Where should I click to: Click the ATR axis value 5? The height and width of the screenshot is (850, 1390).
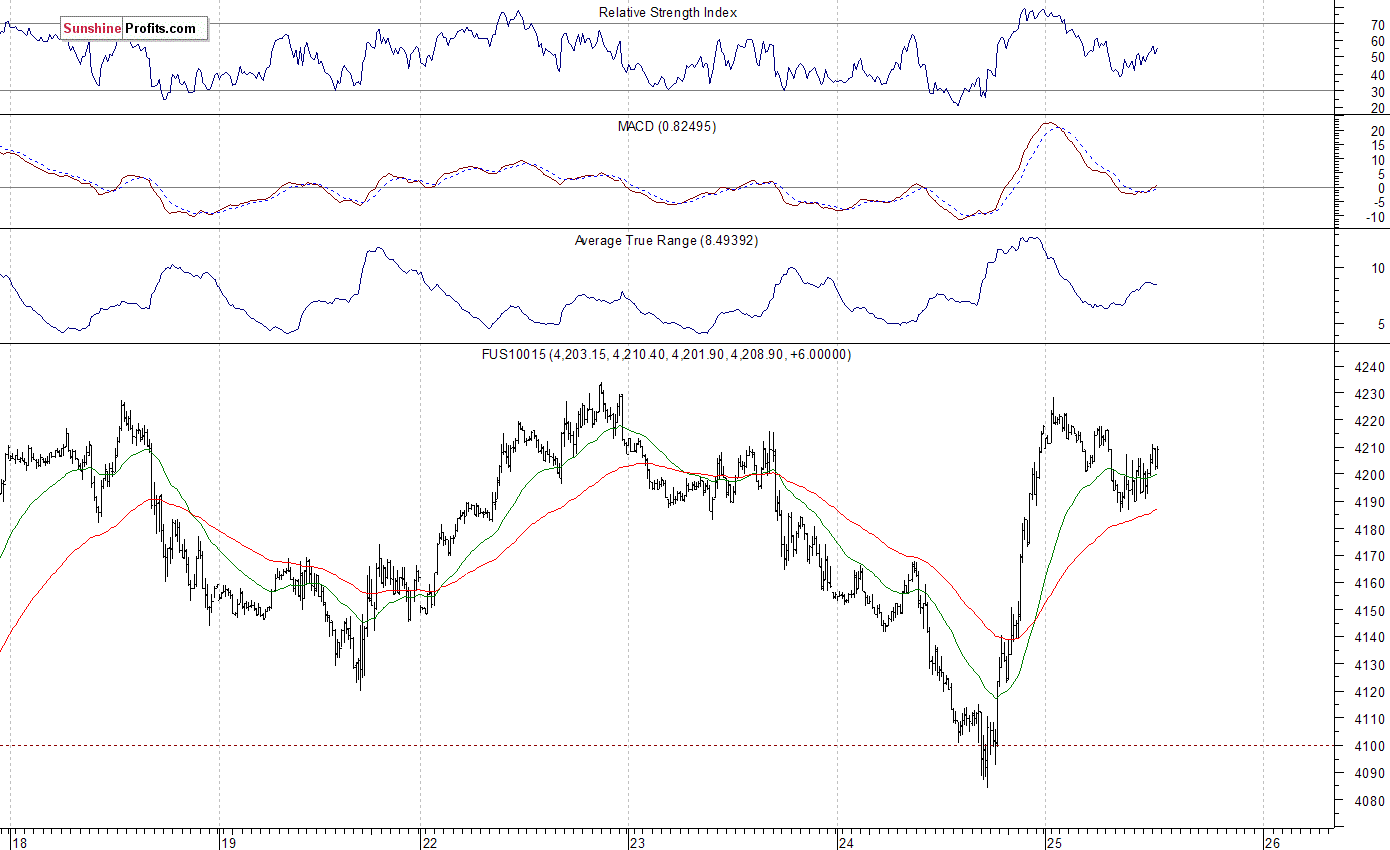click(1380, 324)
